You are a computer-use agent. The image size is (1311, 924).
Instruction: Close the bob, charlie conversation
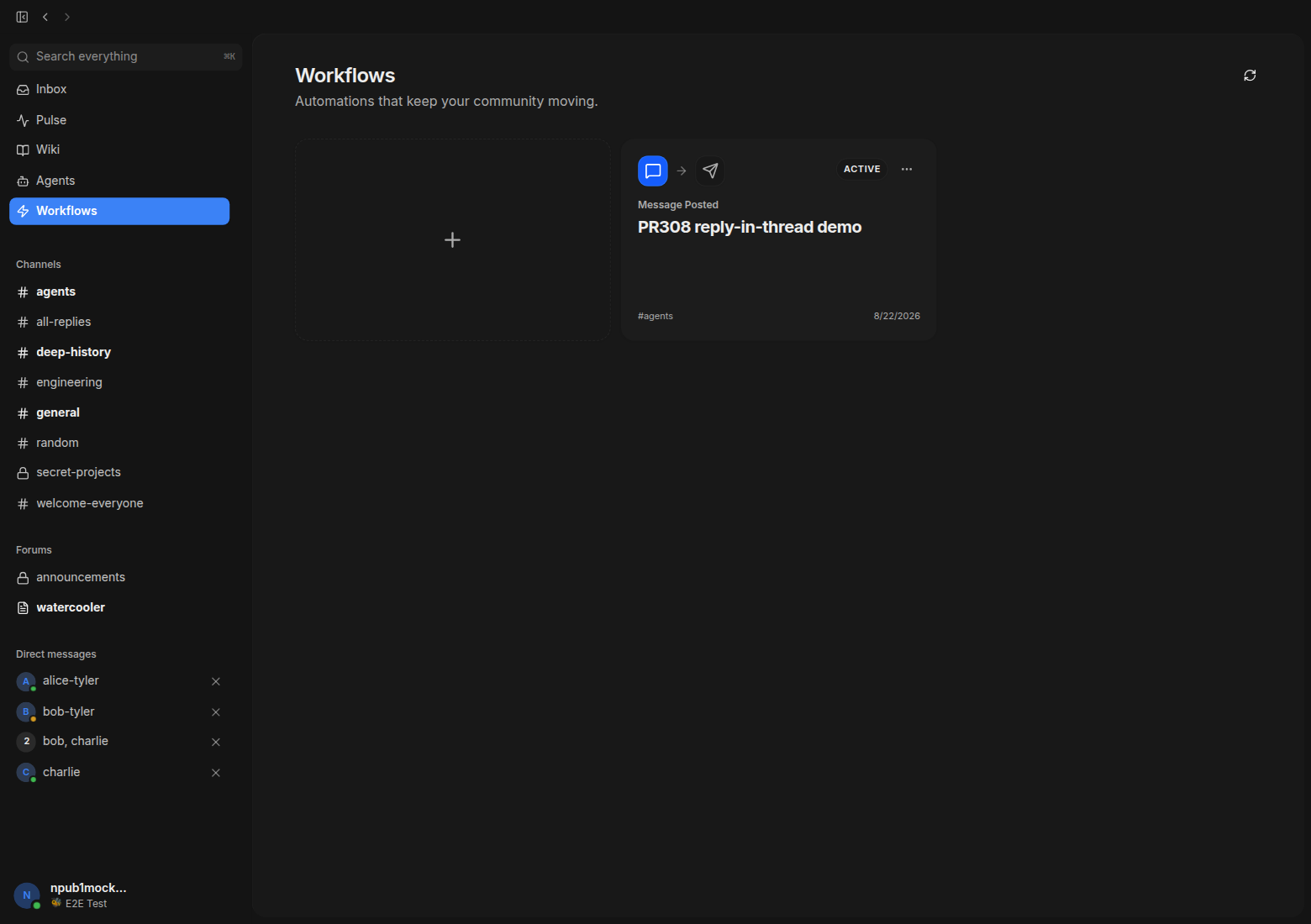(x=216, y=742)
